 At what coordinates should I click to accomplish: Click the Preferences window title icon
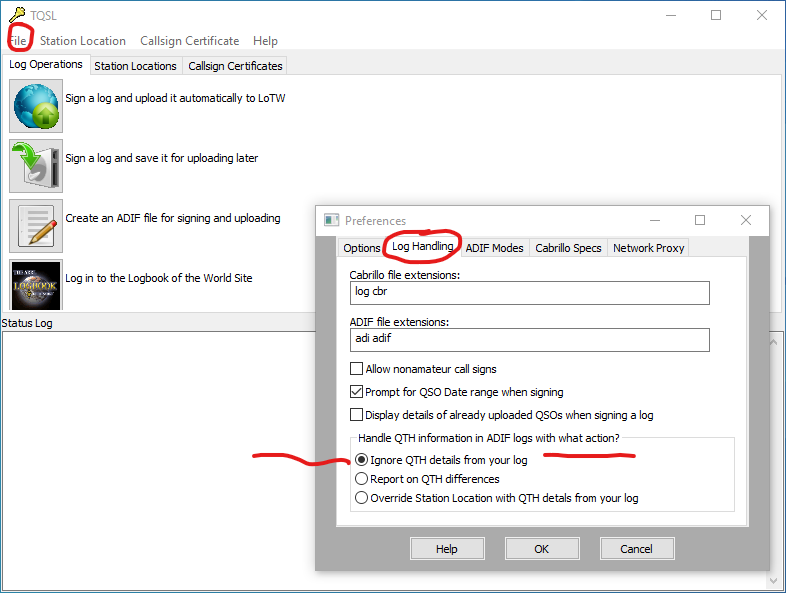pos(332,220)
